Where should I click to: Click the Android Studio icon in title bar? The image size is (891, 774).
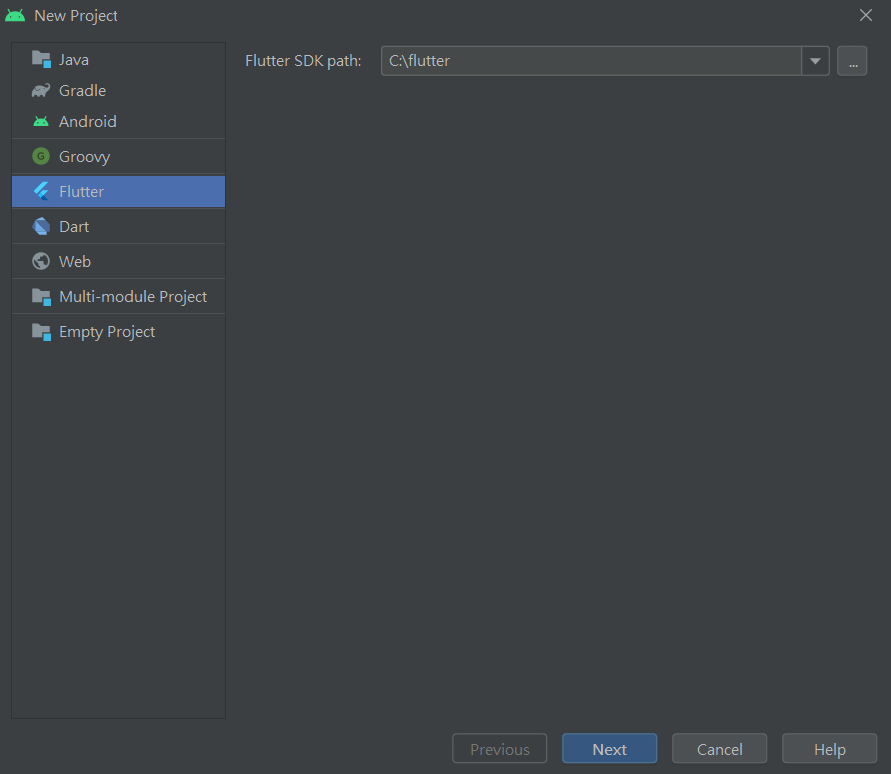coord(15,15)
